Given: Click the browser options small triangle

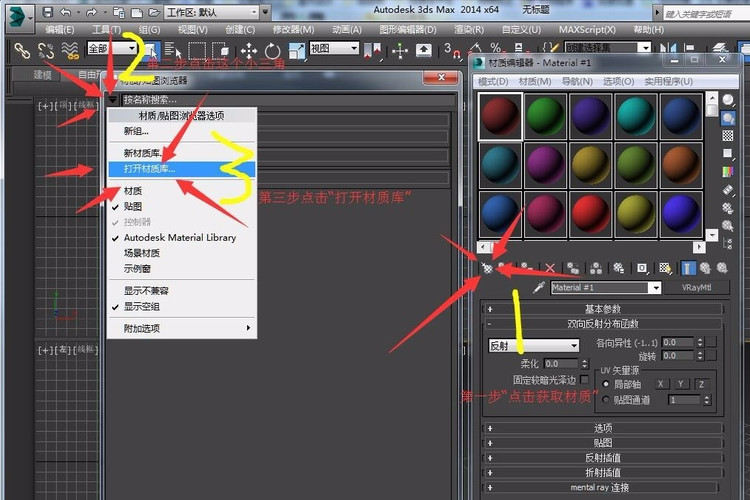Looking at the screenshot, I should tap(112, 100).
